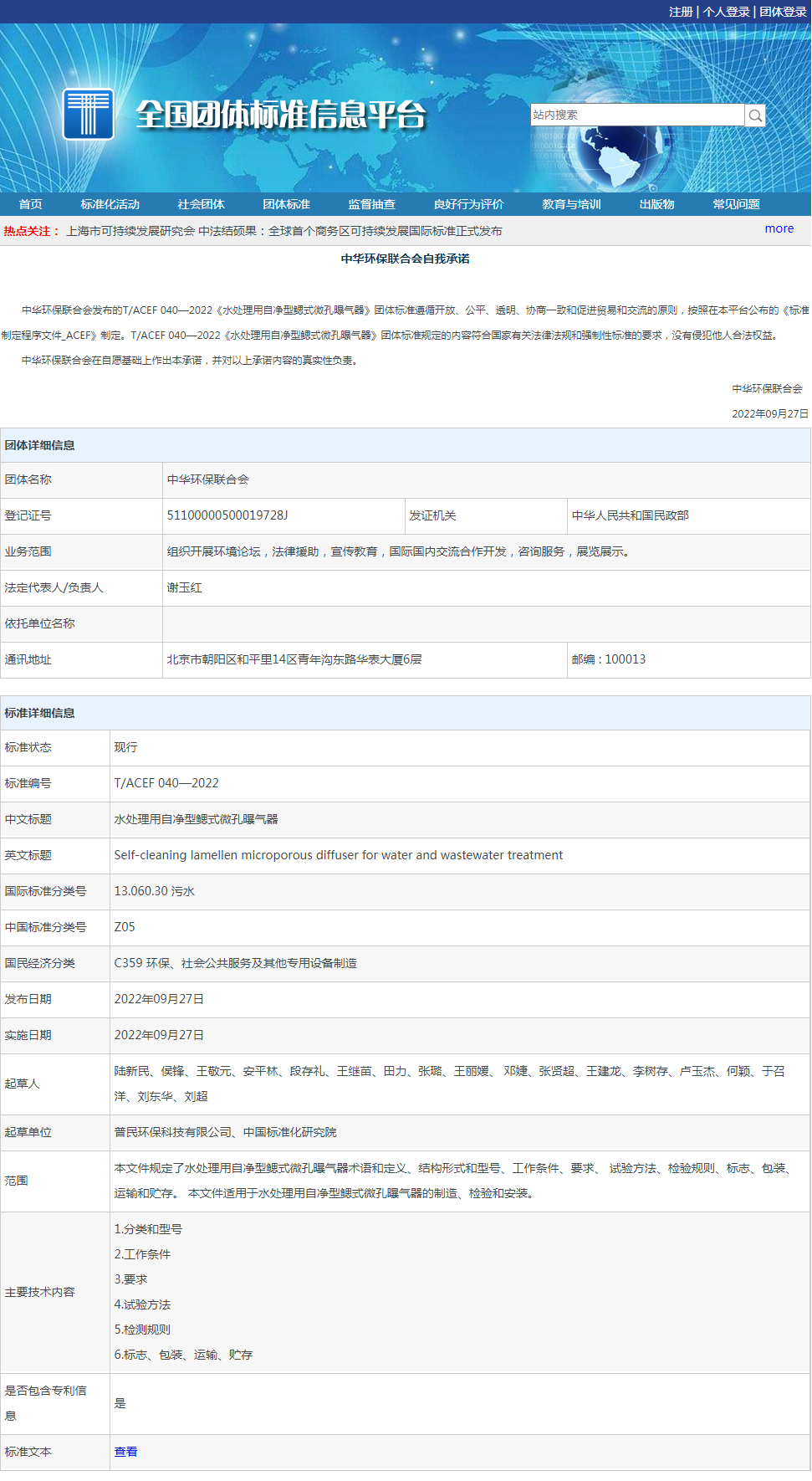Click the platform logo icon
The width and height of the screenshot is (812, 1481).
coord(89,114)
